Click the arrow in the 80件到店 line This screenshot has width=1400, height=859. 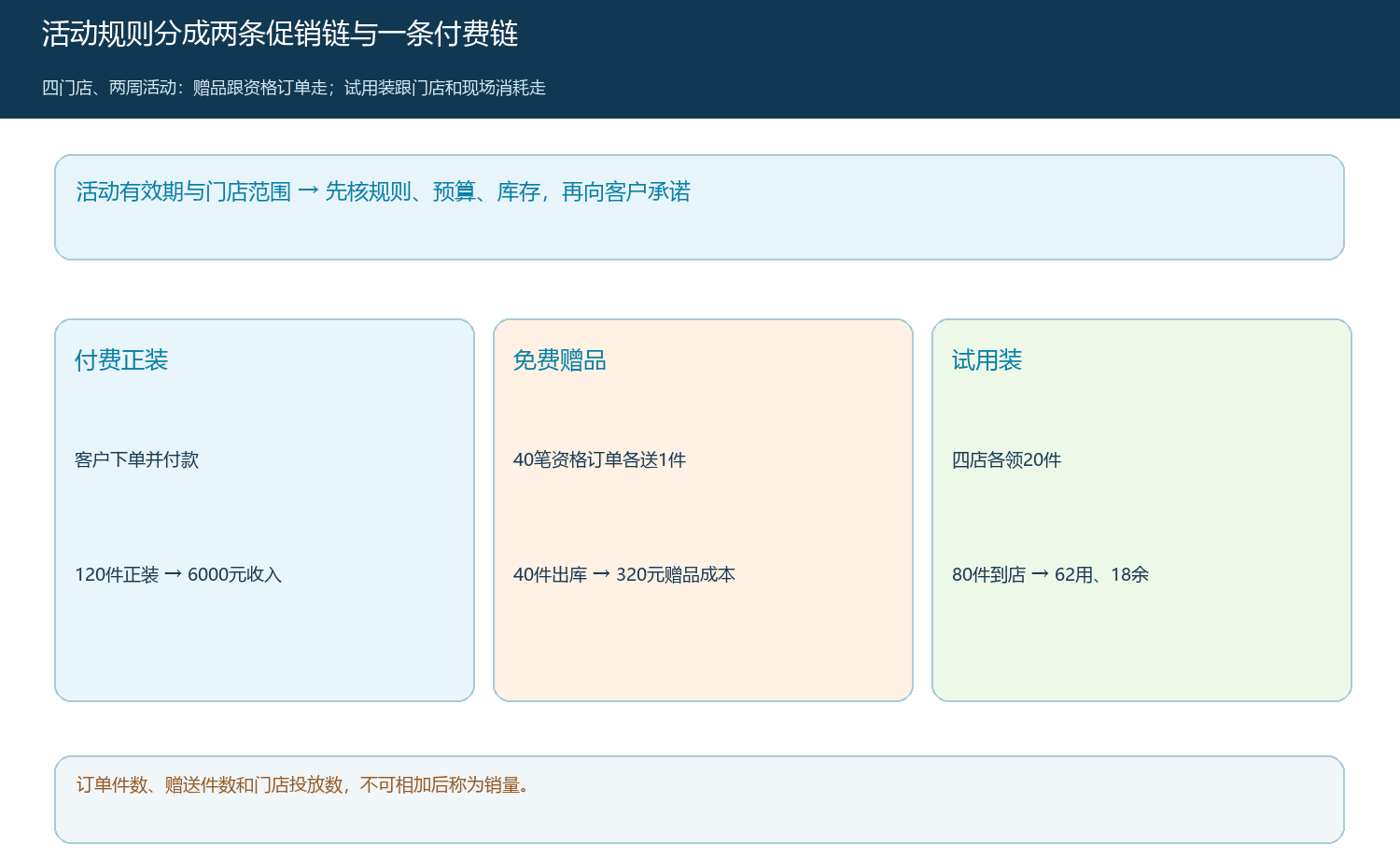coord(1041,574)
